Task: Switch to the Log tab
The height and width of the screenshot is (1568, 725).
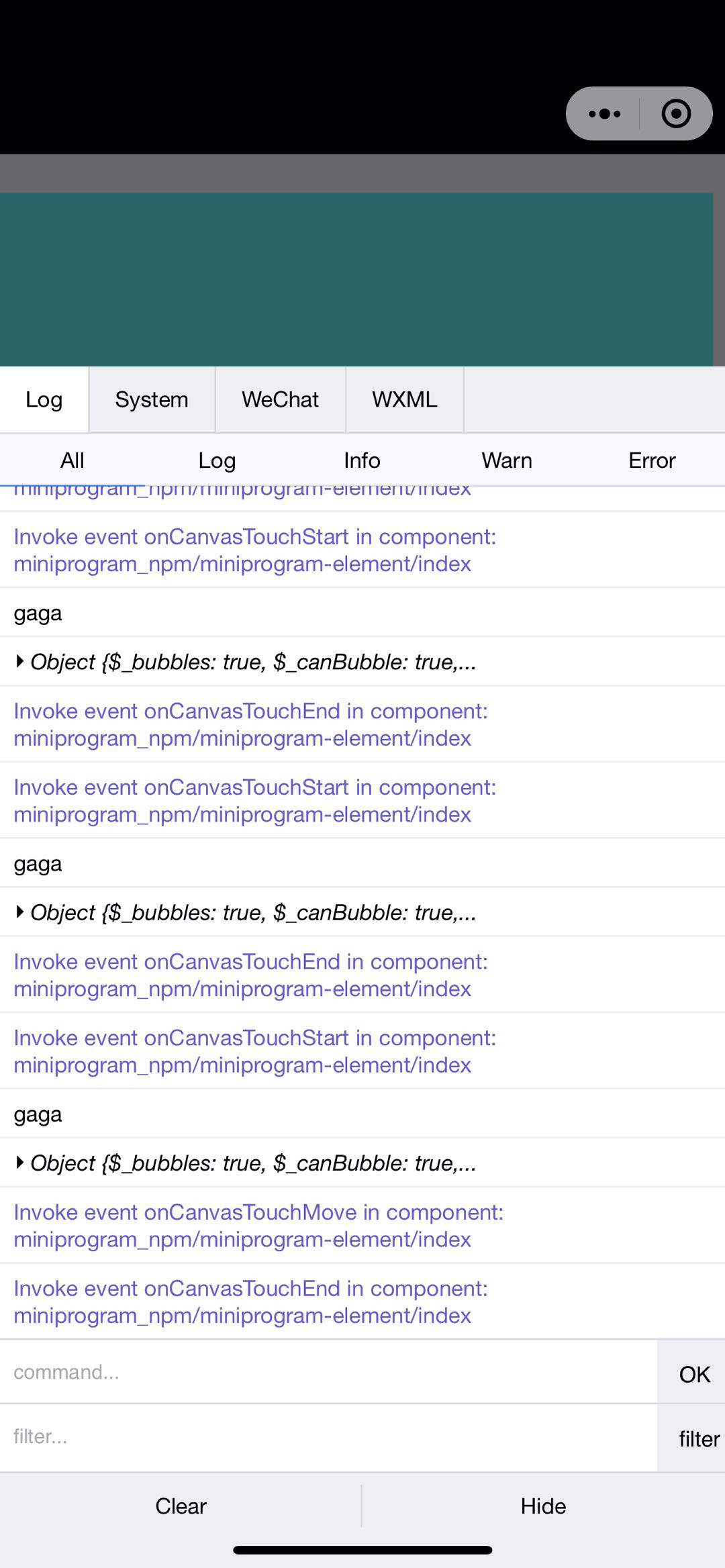Action: (43, 399)
